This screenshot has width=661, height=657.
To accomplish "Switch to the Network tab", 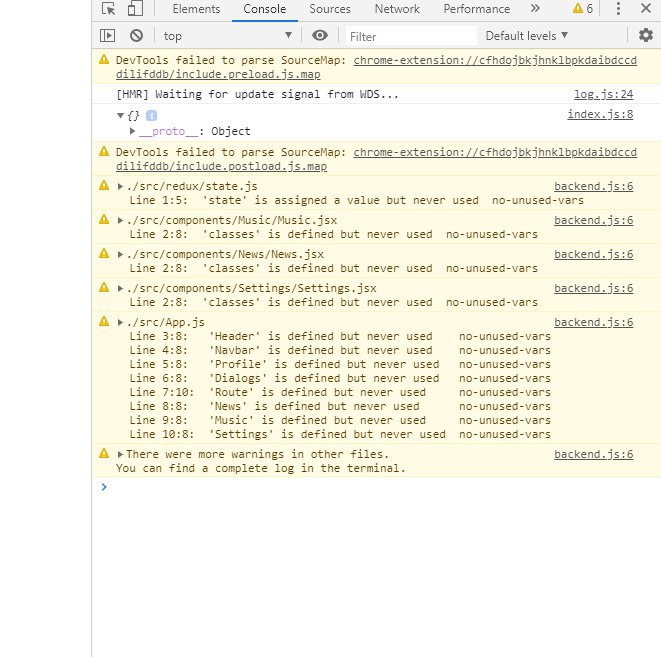I will coord(397,9).
